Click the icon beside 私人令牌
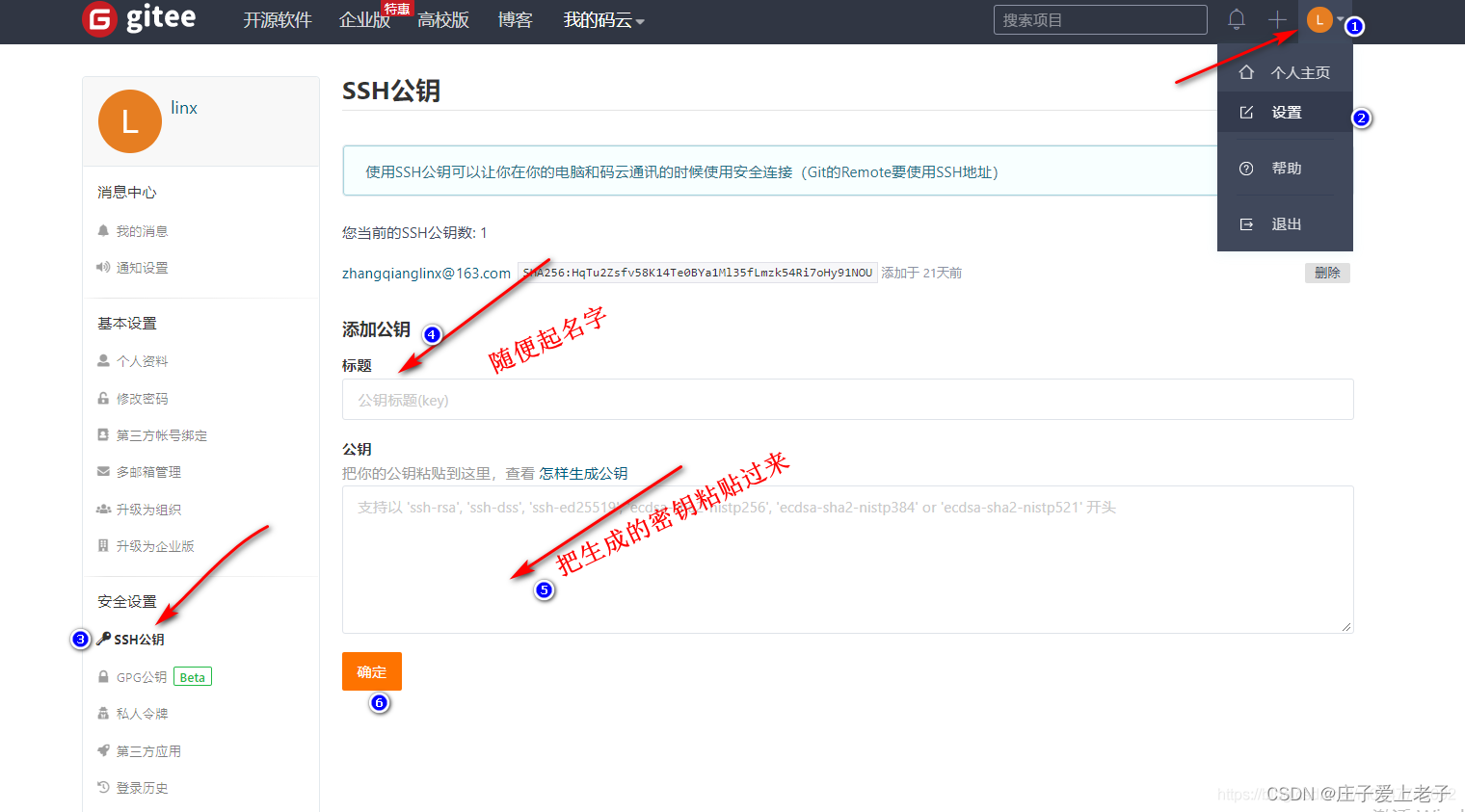 pos(103,714)
